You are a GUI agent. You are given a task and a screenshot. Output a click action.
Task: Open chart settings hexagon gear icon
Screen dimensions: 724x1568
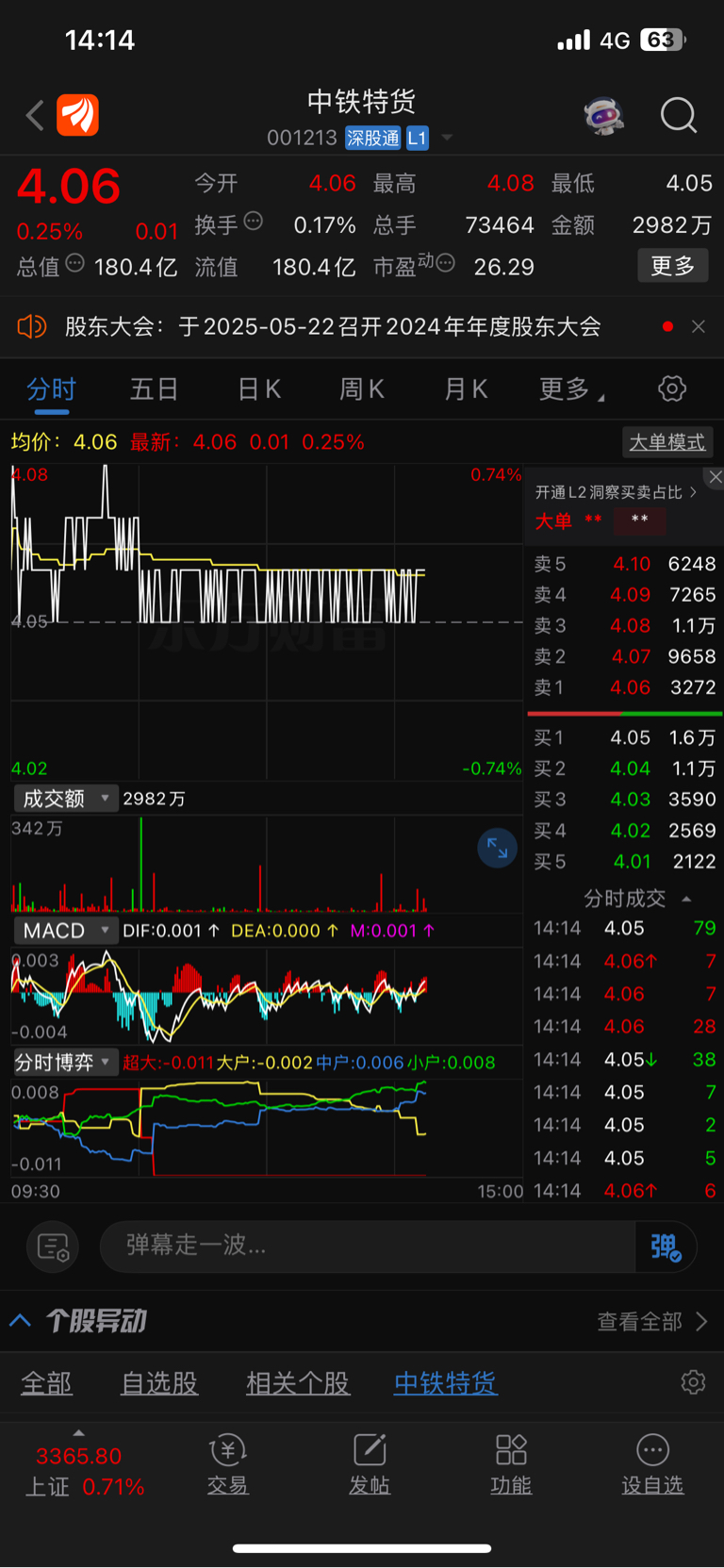click(x=672, y=388)
